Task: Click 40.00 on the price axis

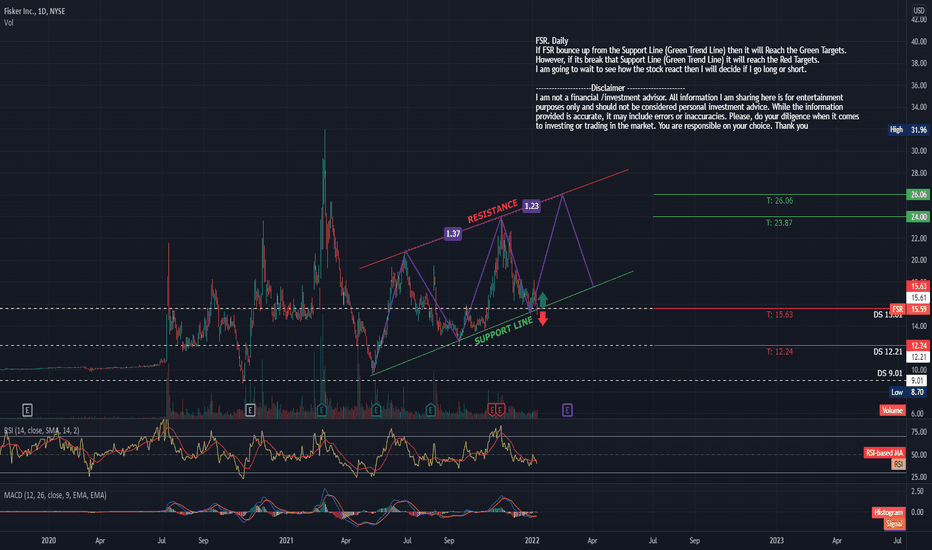Action: (x=918, y=42)
